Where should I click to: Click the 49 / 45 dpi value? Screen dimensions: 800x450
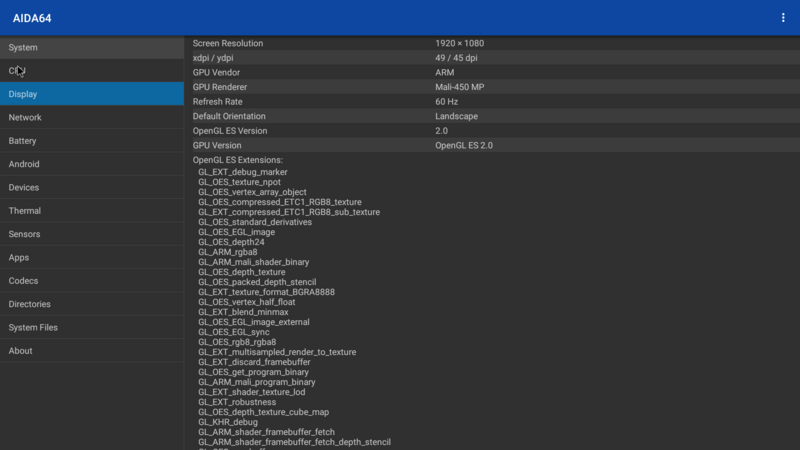[x=456, y=58]
